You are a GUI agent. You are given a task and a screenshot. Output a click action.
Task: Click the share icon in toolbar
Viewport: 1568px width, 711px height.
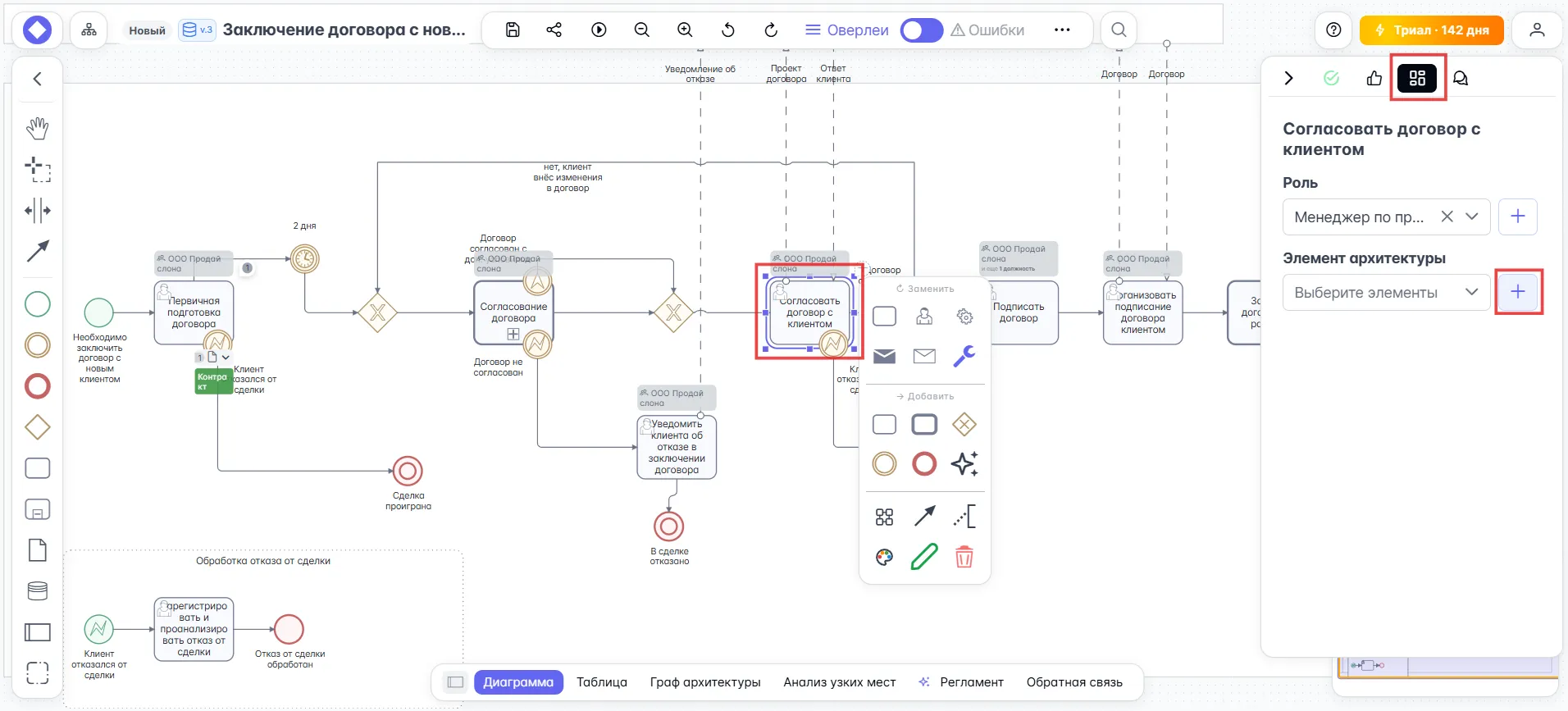click(554, 30)
